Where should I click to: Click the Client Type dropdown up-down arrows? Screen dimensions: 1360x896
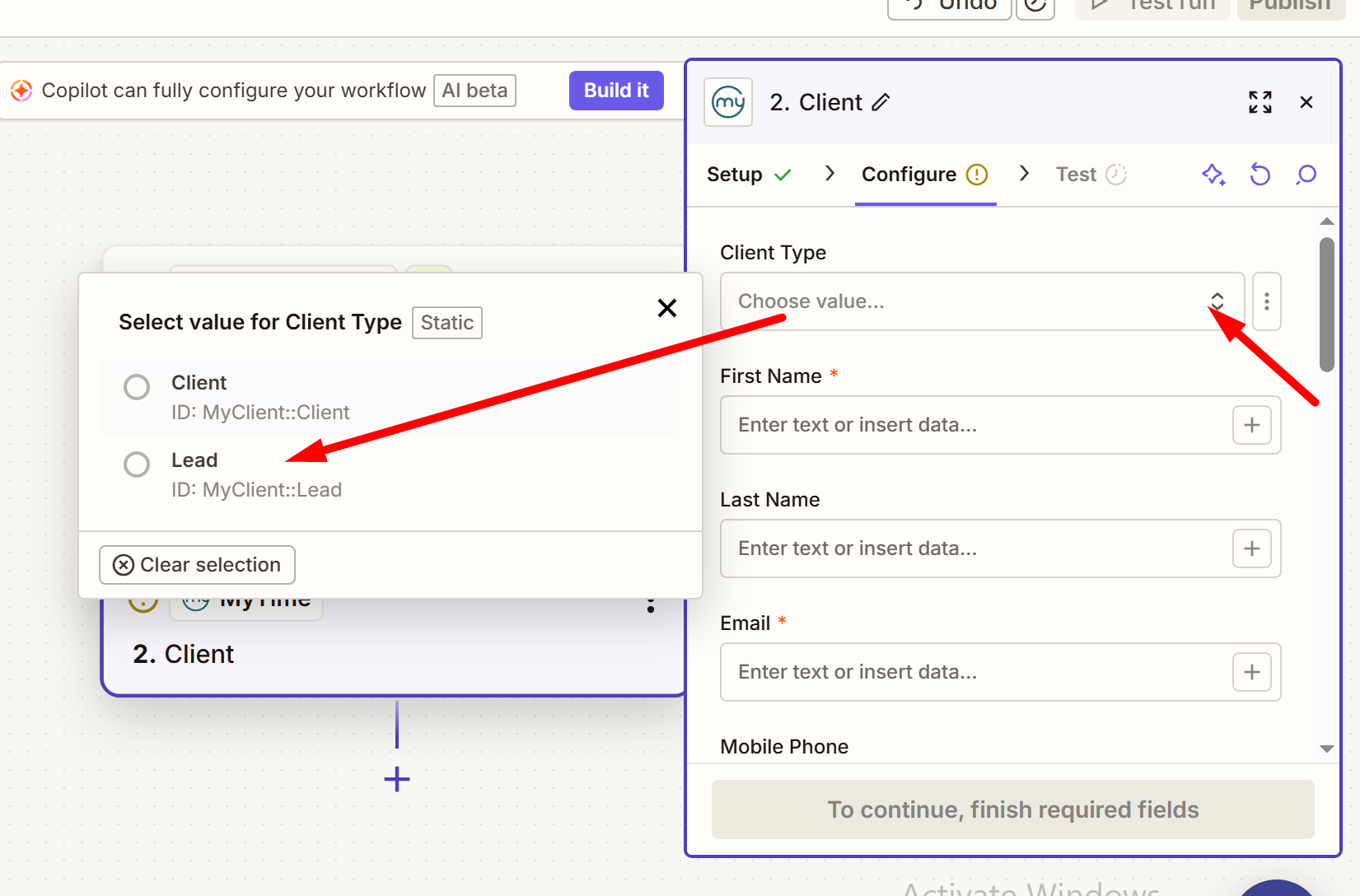click(1217, 301)
